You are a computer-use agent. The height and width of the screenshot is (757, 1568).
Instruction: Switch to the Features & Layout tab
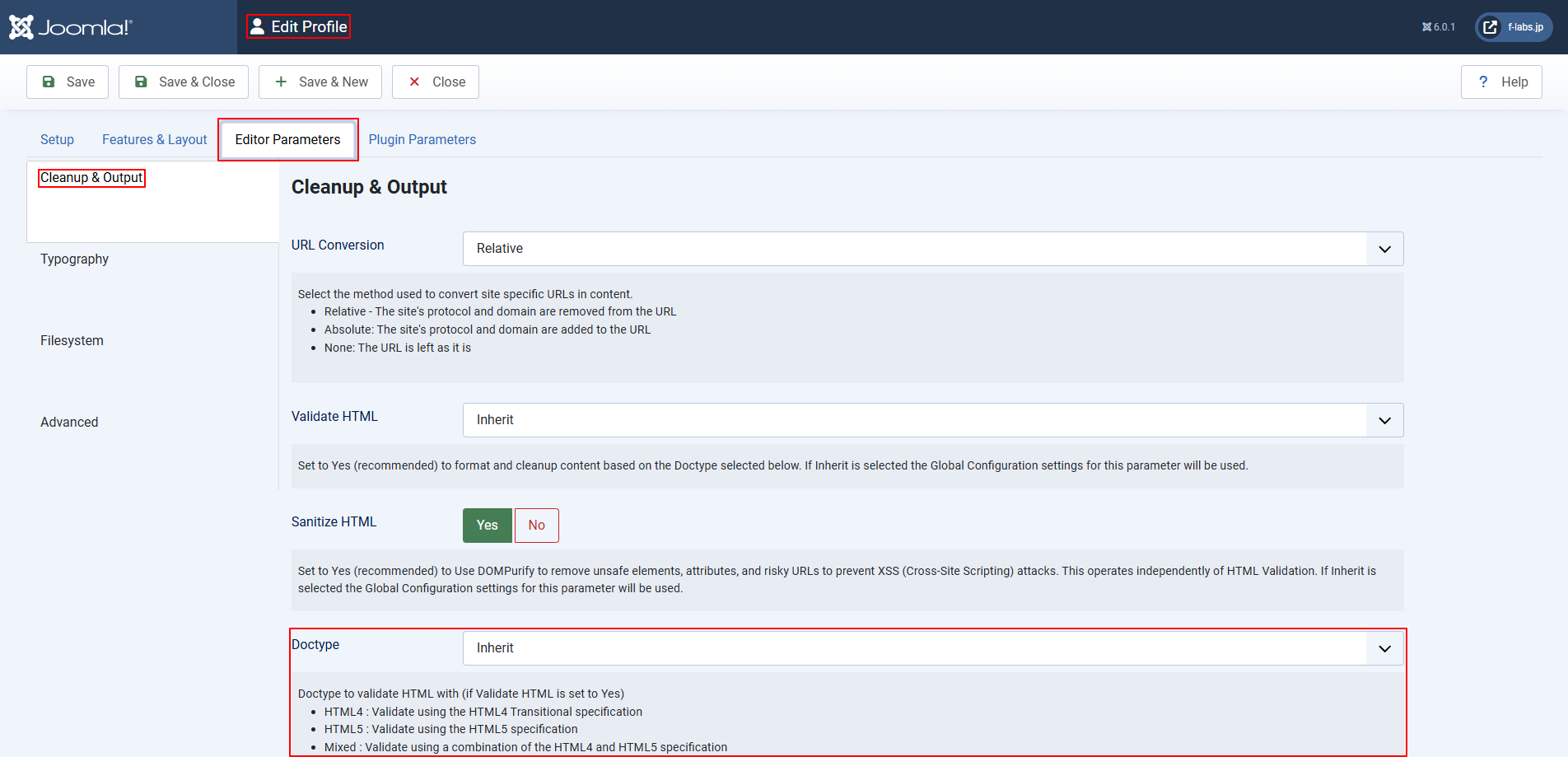coord(154,139)
